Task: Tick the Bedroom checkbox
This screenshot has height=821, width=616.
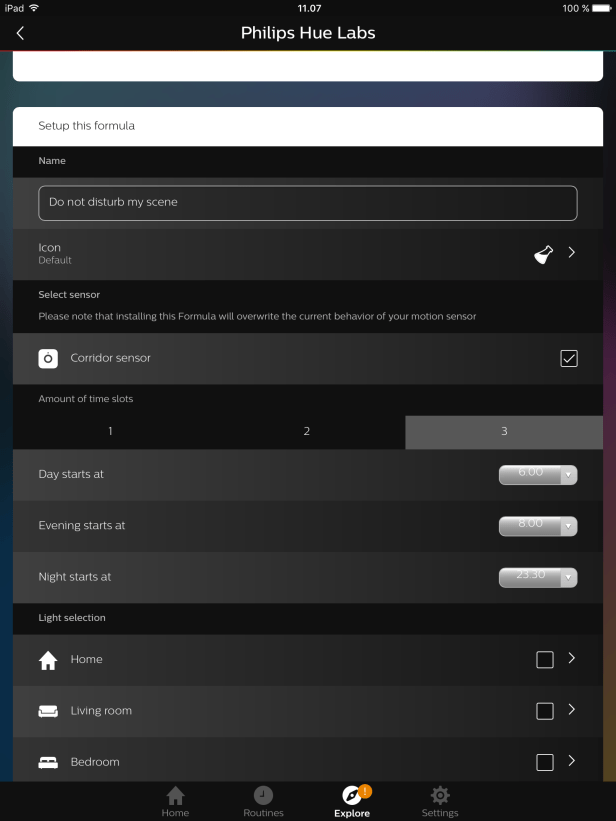Action: click(545, 762)
